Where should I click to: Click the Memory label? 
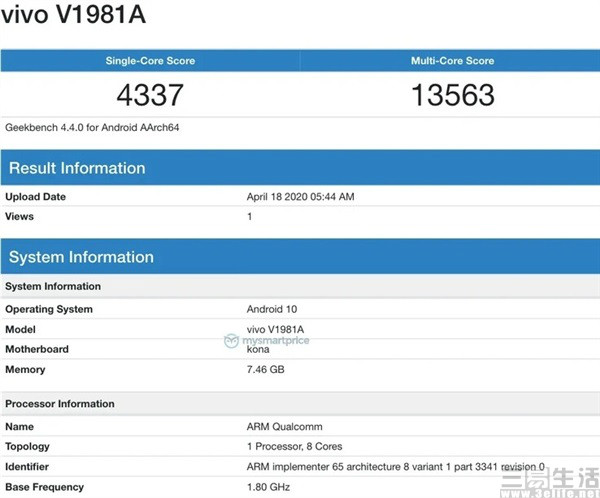coord(25,369)
